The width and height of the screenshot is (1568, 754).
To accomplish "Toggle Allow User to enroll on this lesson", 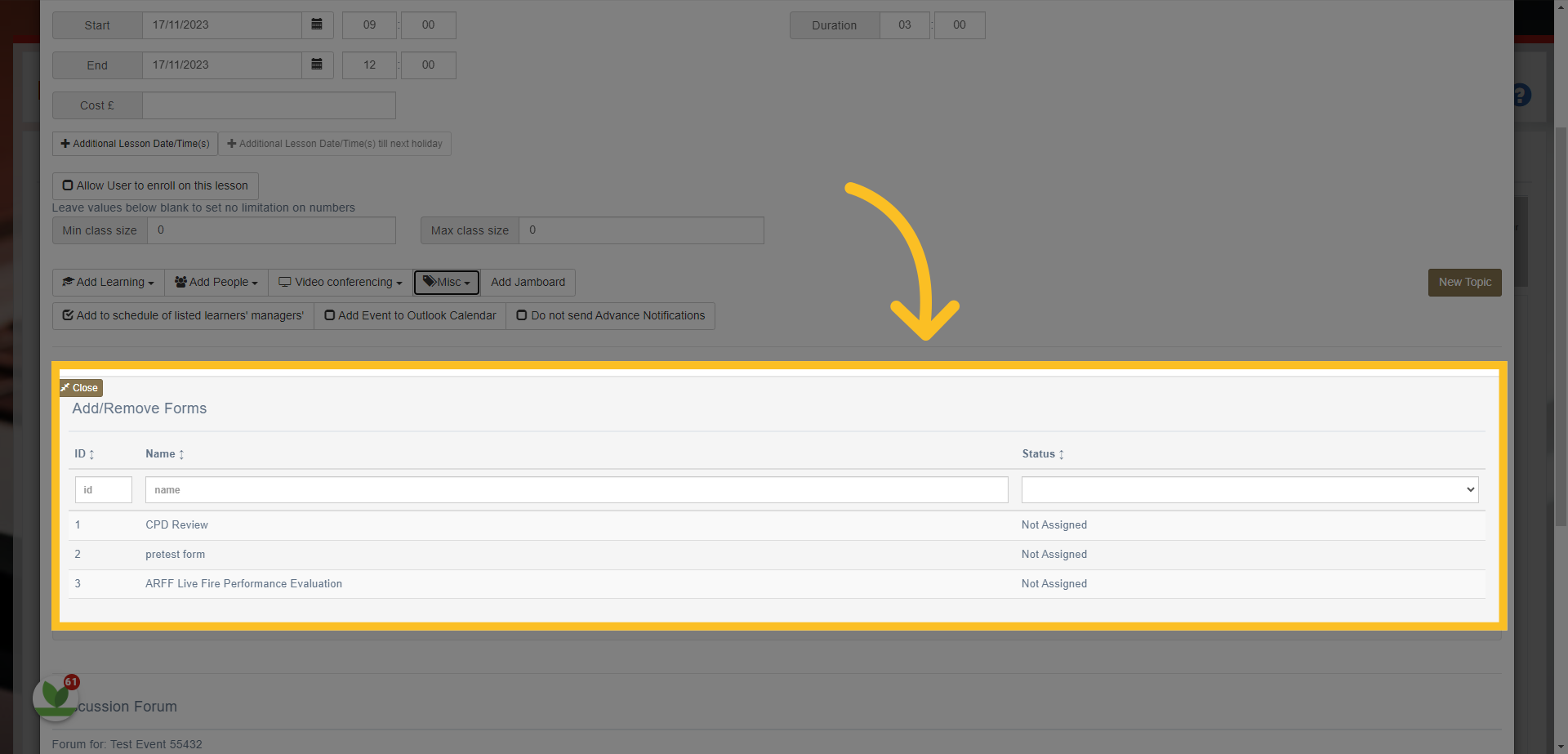I will click(155, 185).
